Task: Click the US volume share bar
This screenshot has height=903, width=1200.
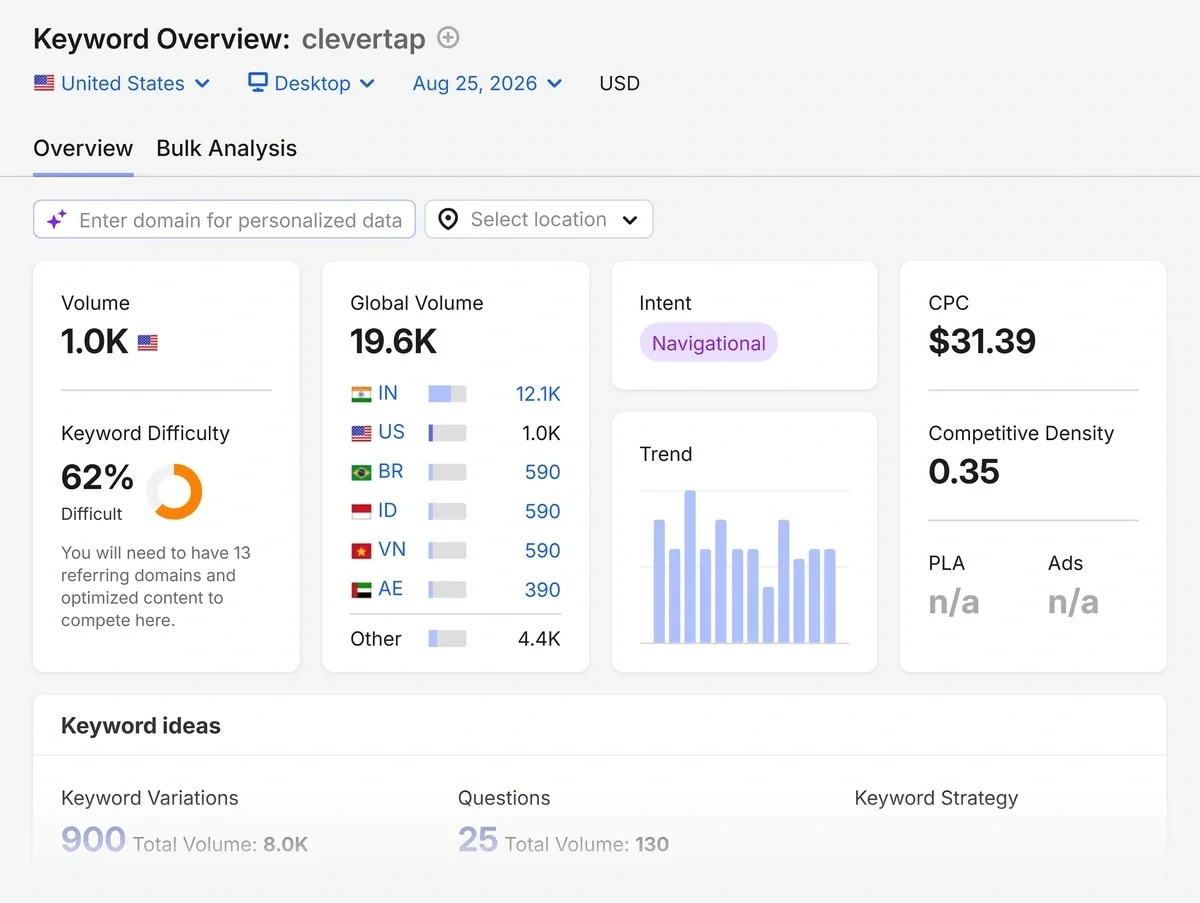Action: (x=447, y=433)
